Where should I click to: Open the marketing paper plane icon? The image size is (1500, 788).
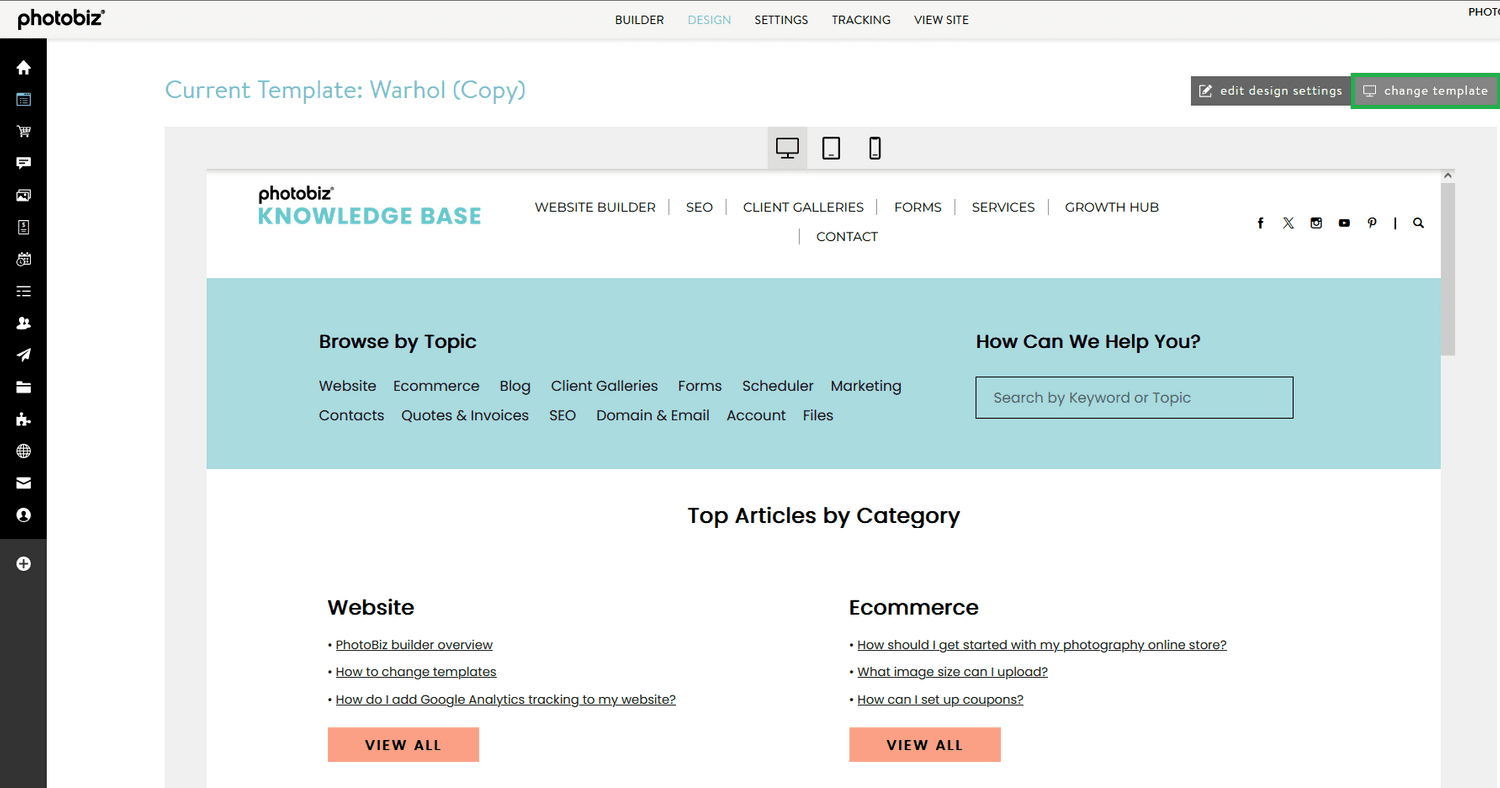(23, 355)
